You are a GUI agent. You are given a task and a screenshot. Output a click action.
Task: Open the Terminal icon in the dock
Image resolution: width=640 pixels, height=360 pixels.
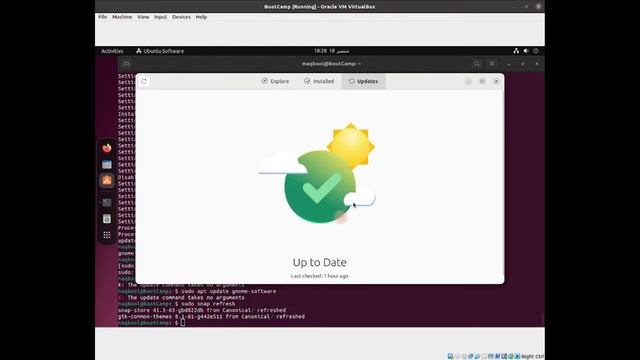107,202
